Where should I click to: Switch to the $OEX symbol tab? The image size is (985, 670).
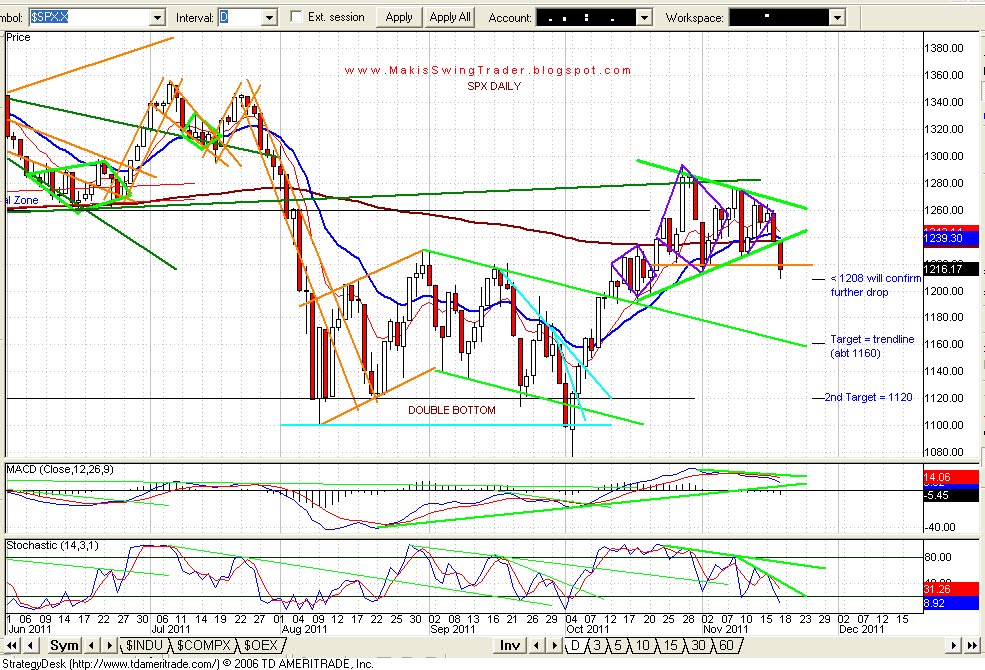[261, 645]
